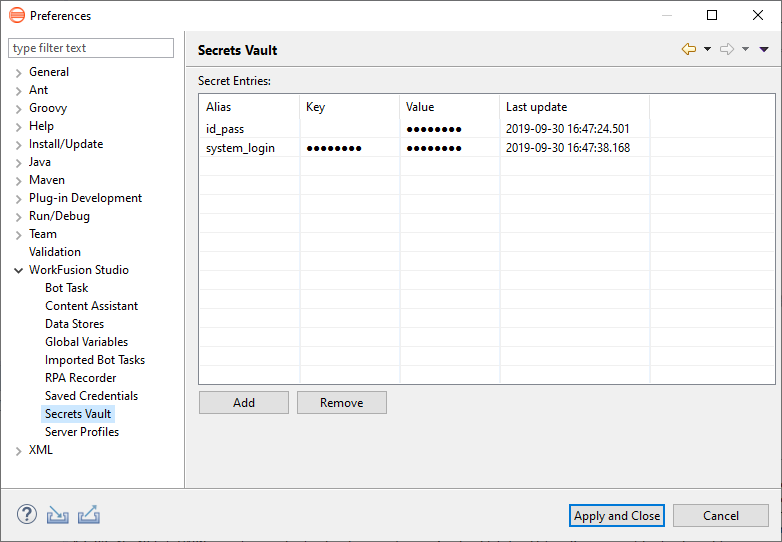Focus the type filter text field

(x=91, y=48)
